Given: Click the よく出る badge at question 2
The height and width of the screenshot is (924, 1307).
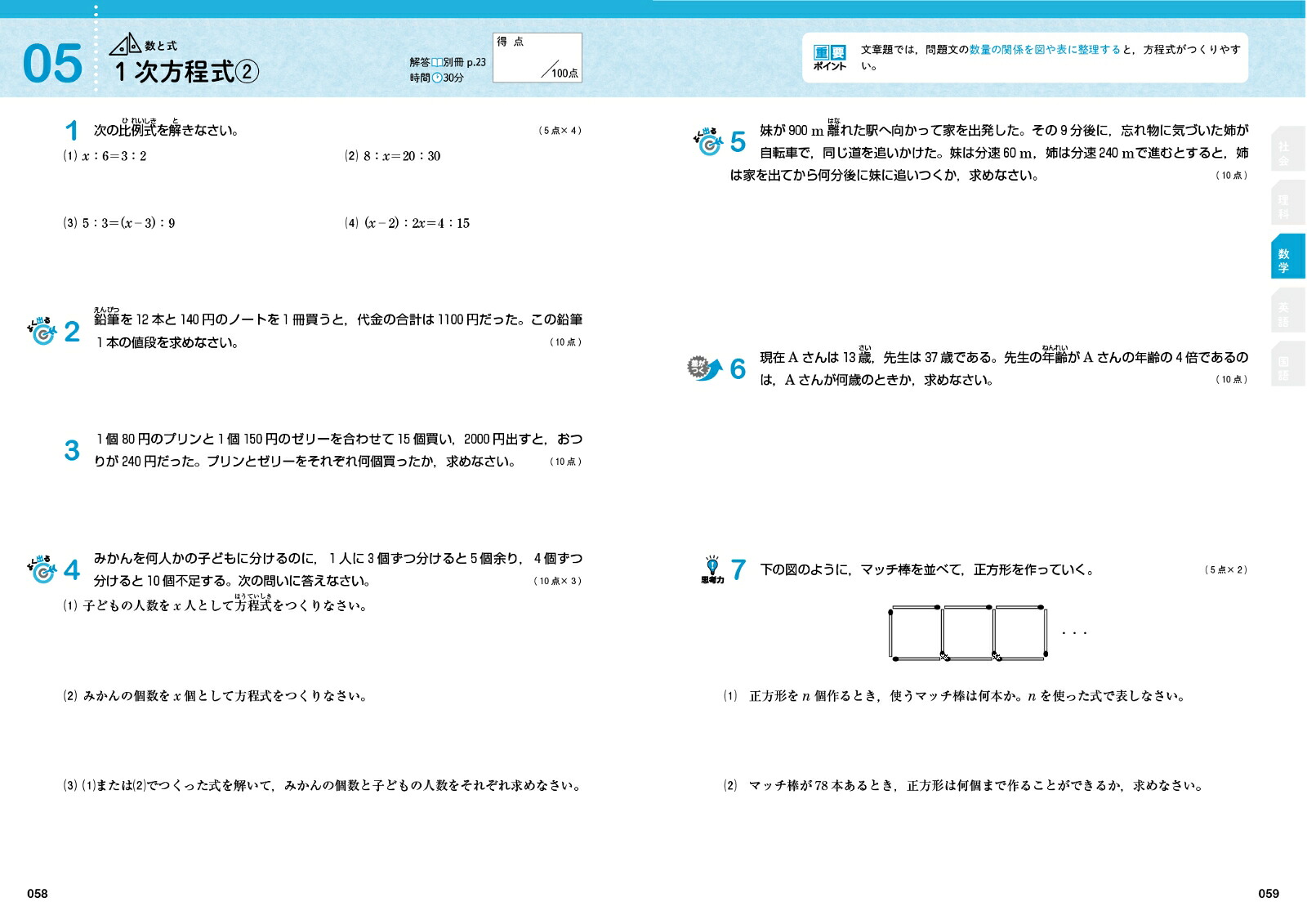Looking at the screenshot, I should point(41,330).
